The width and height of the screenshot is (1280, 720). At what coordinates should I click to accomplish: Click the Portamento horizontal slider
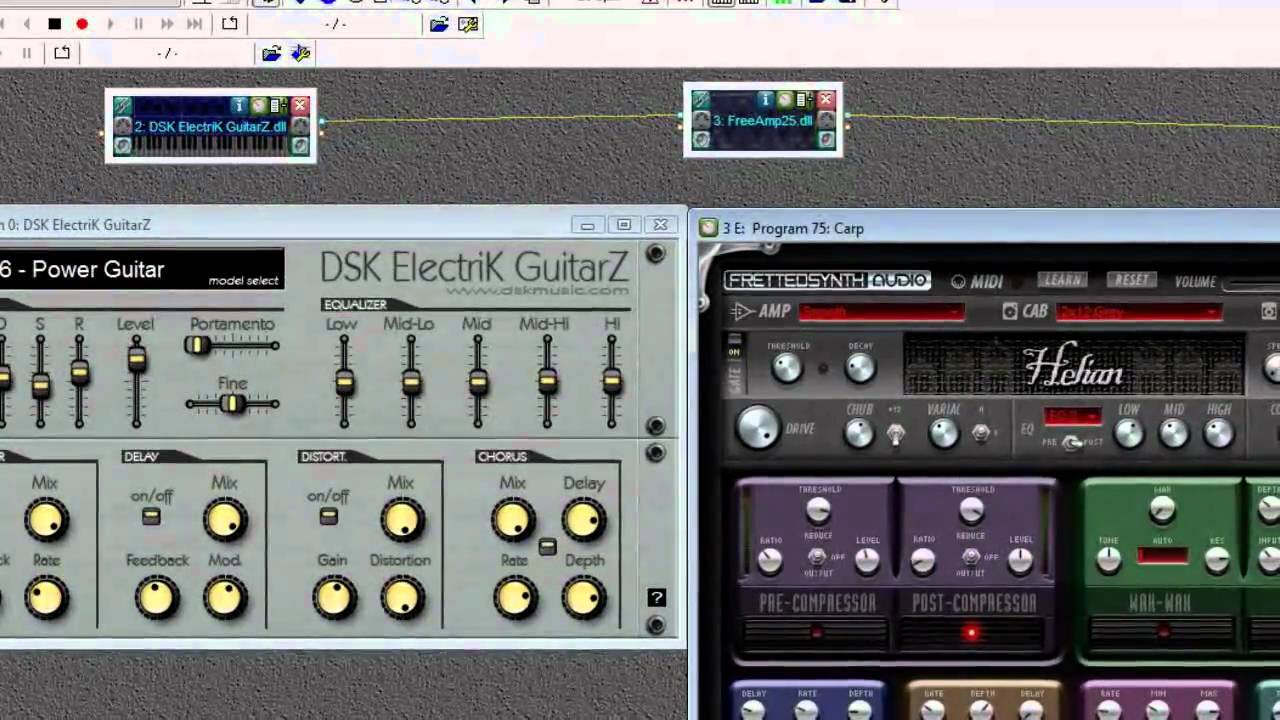[x=232, y=345]
